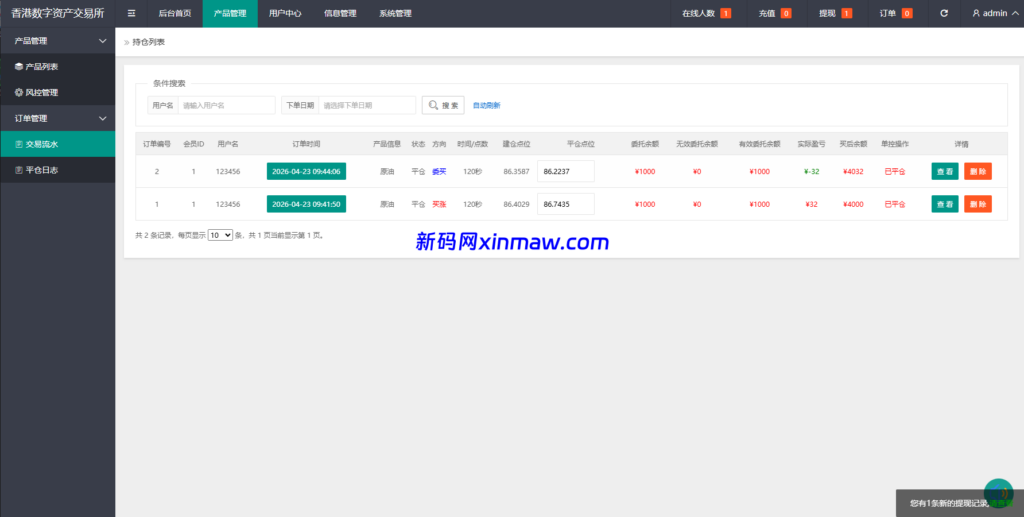Viewport: 1024px width, 517px height.
Task: Focus the 下单日期 date field
Action: pos(367,105)
